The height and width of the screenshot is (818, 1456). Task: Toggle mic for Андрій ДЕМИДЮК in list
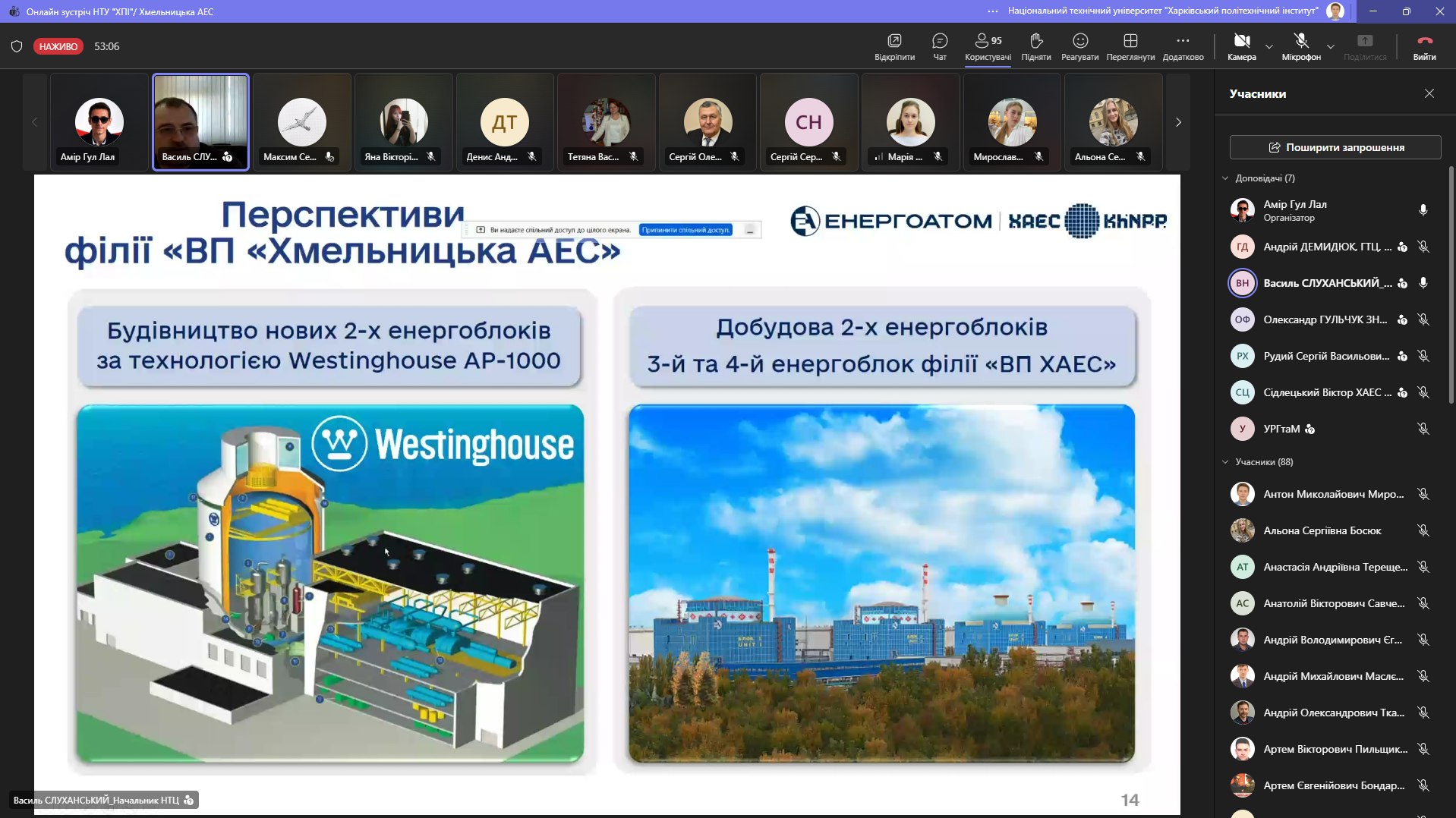[x=1423, y=247]
